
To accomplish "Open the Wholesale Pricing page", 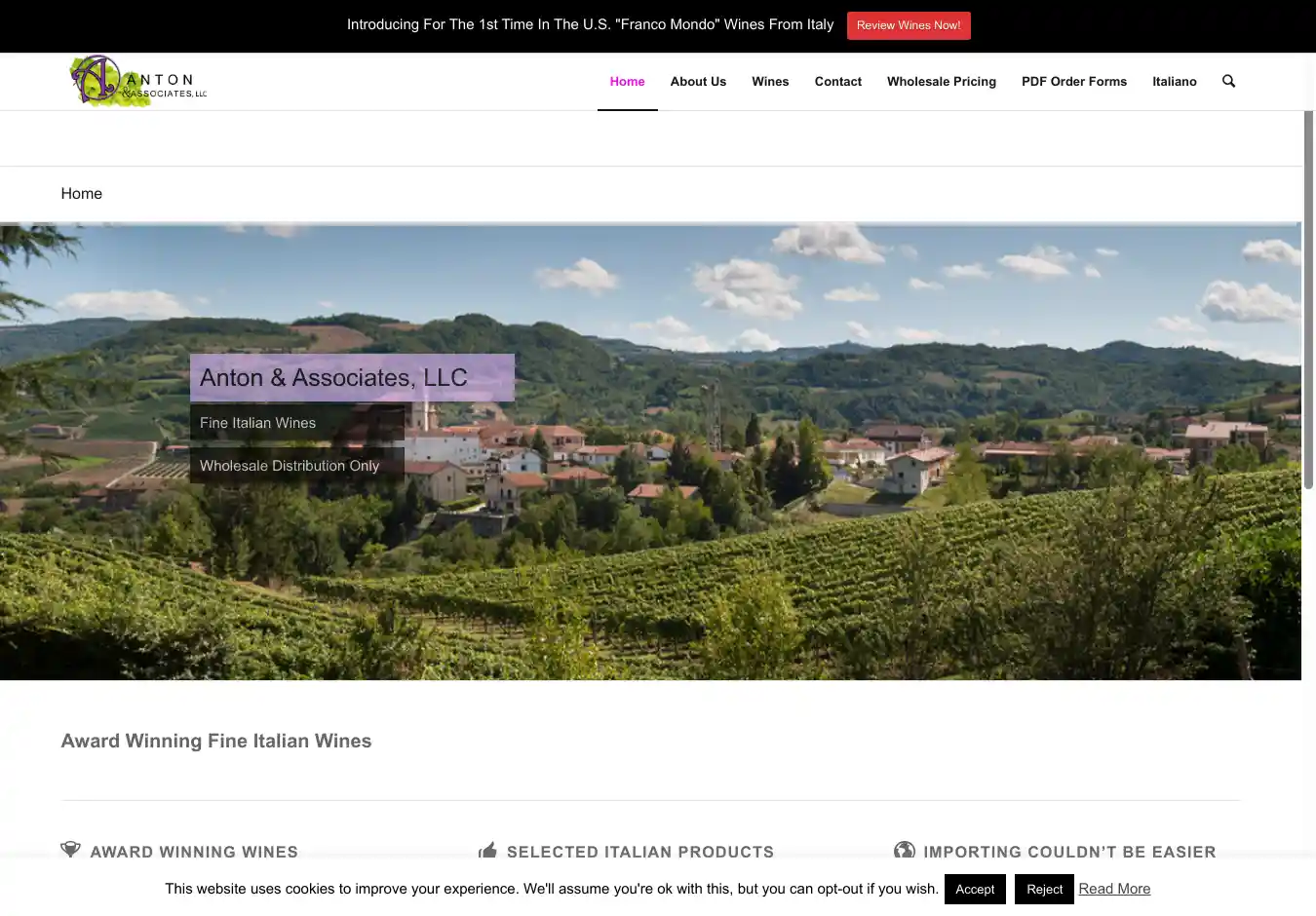I will (942, 82).
